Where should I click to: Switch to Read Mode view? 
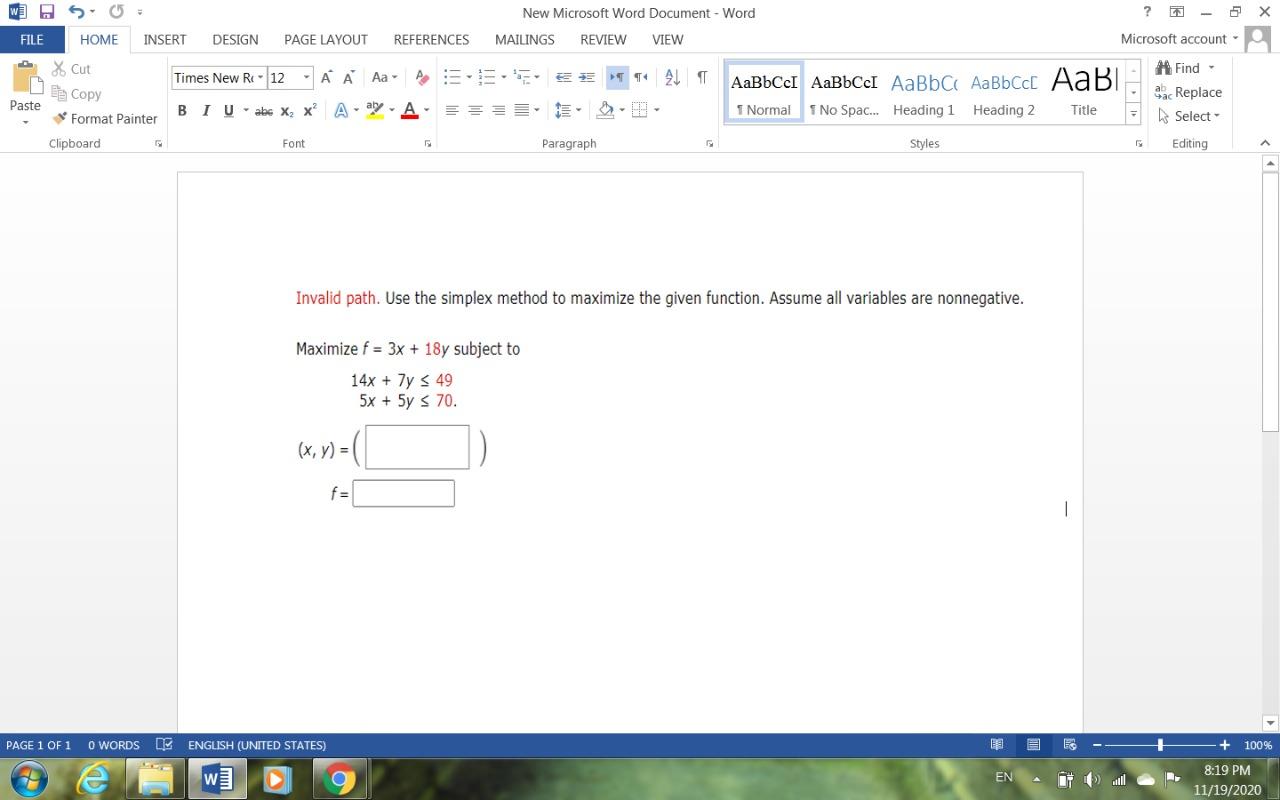[997, 744]
